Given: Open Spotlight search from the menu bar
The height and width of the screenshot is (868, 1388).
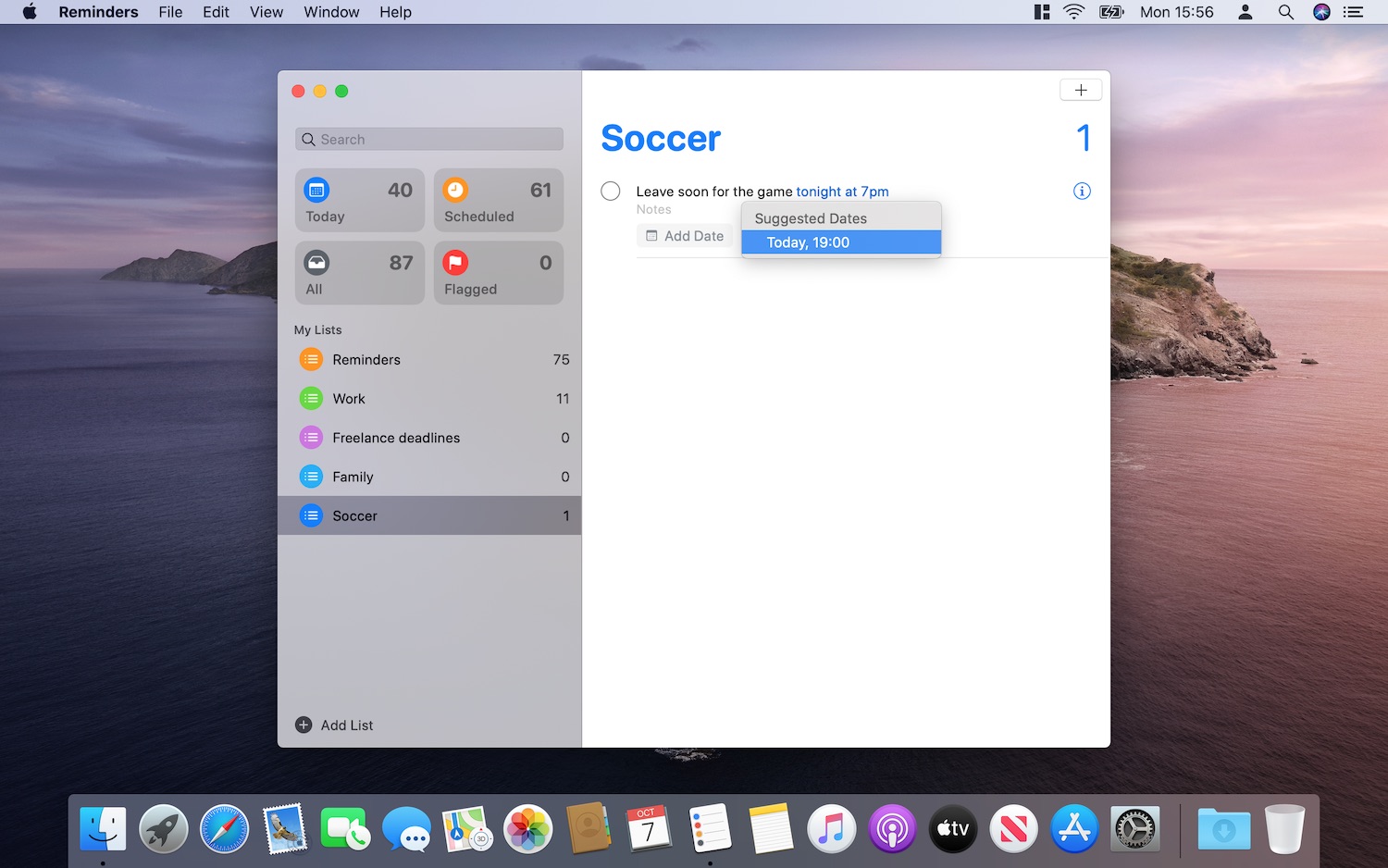Looking at the screenshot, I should 1285,12.
